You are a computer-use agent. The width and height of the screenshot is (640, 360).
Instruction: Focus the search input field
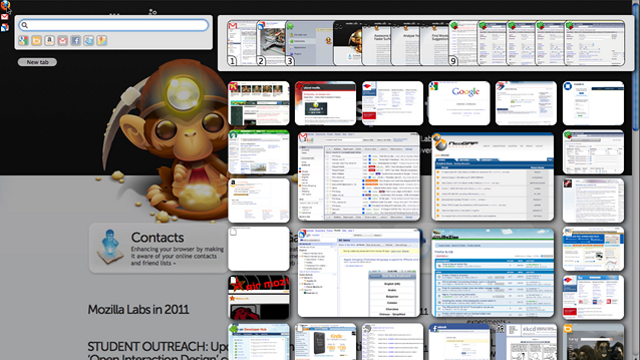point(113,25)
